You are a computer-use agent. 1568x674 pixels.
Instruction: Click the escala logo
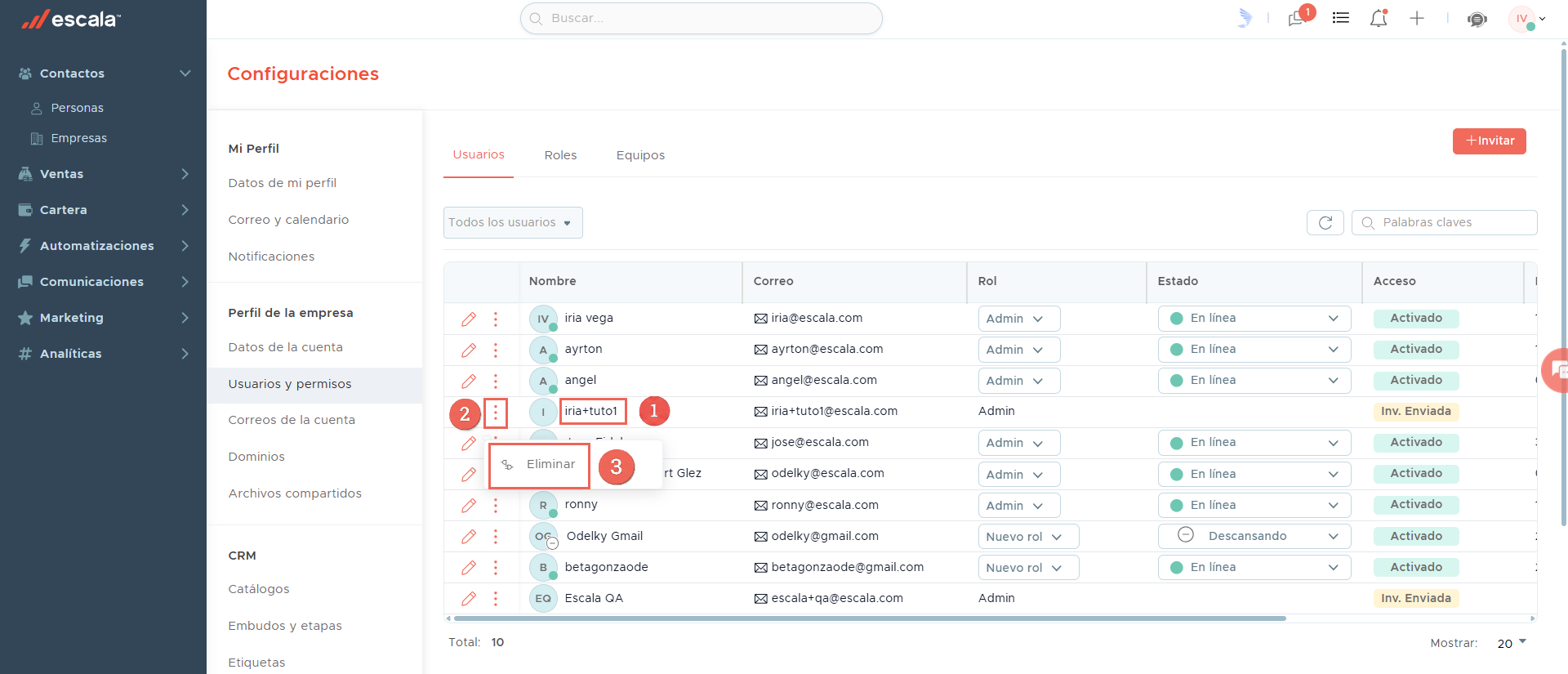[71, 19]
